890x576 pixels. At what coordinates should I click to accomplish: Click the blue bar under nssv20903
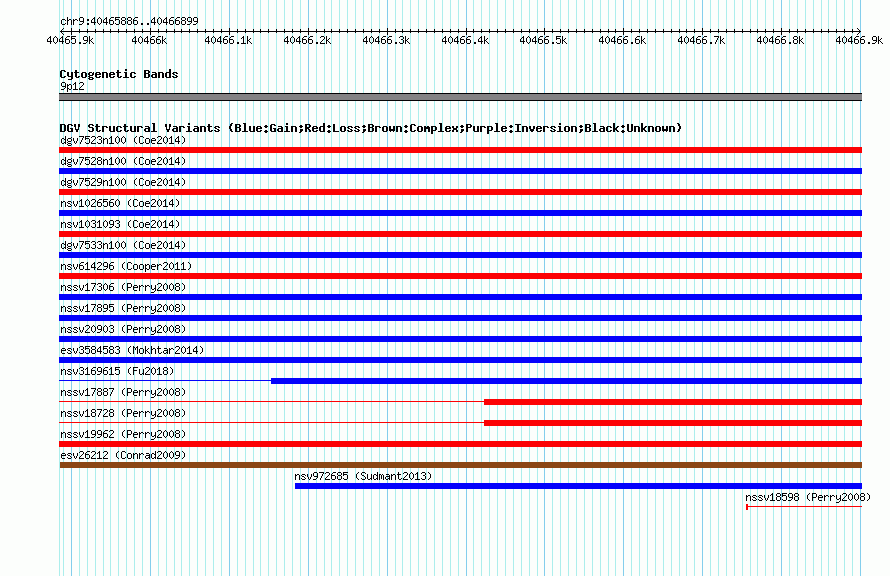[460, 339]
